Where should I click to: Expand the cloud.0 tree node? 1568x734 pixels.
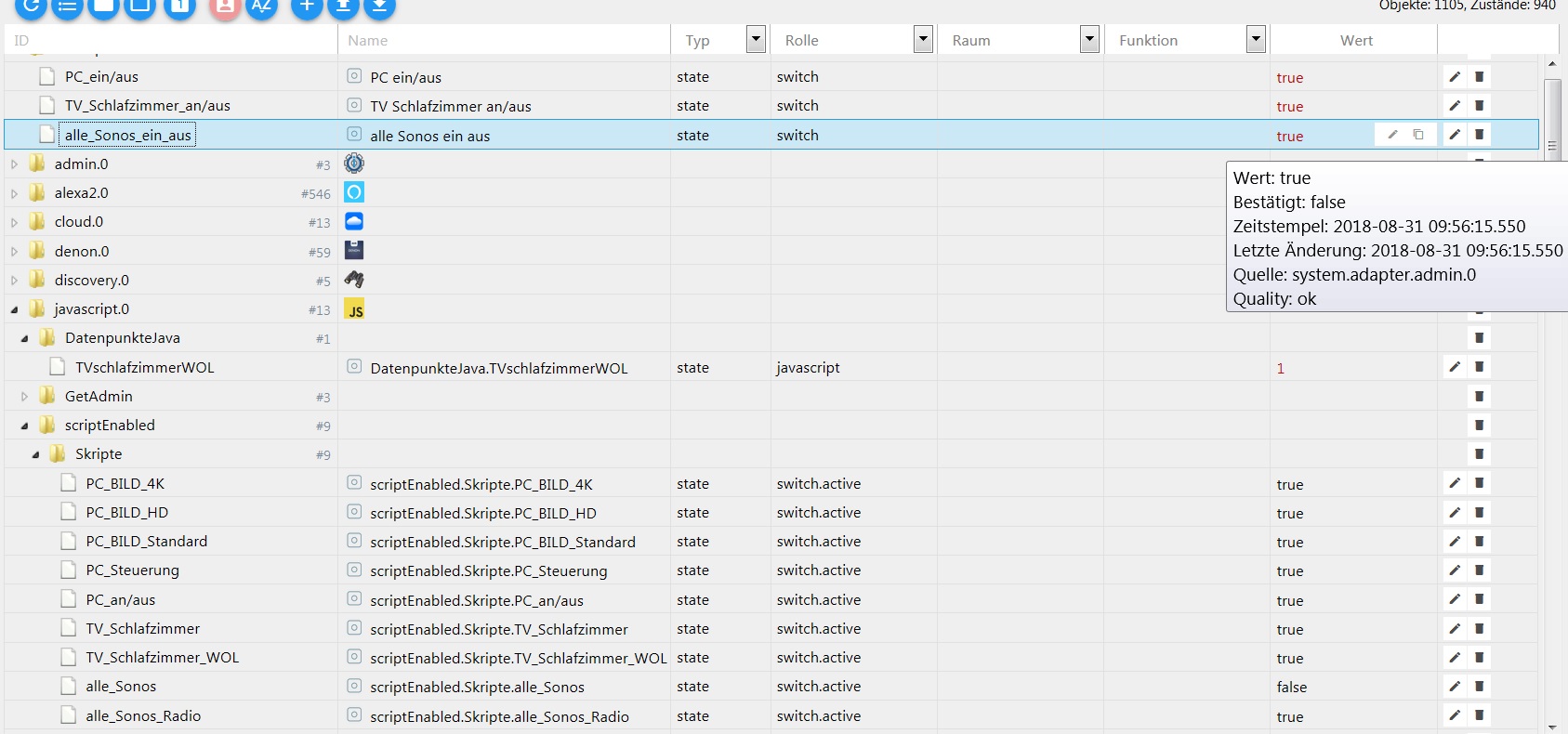[14, 222]
